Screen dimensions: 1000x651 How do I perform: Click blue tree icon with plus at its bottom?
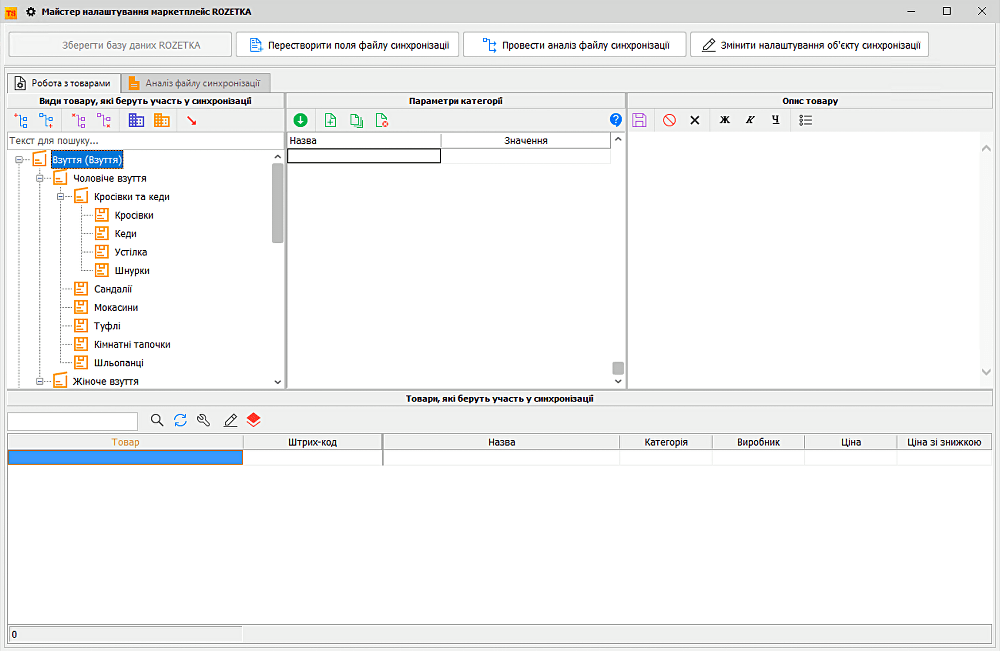(46, 121)
